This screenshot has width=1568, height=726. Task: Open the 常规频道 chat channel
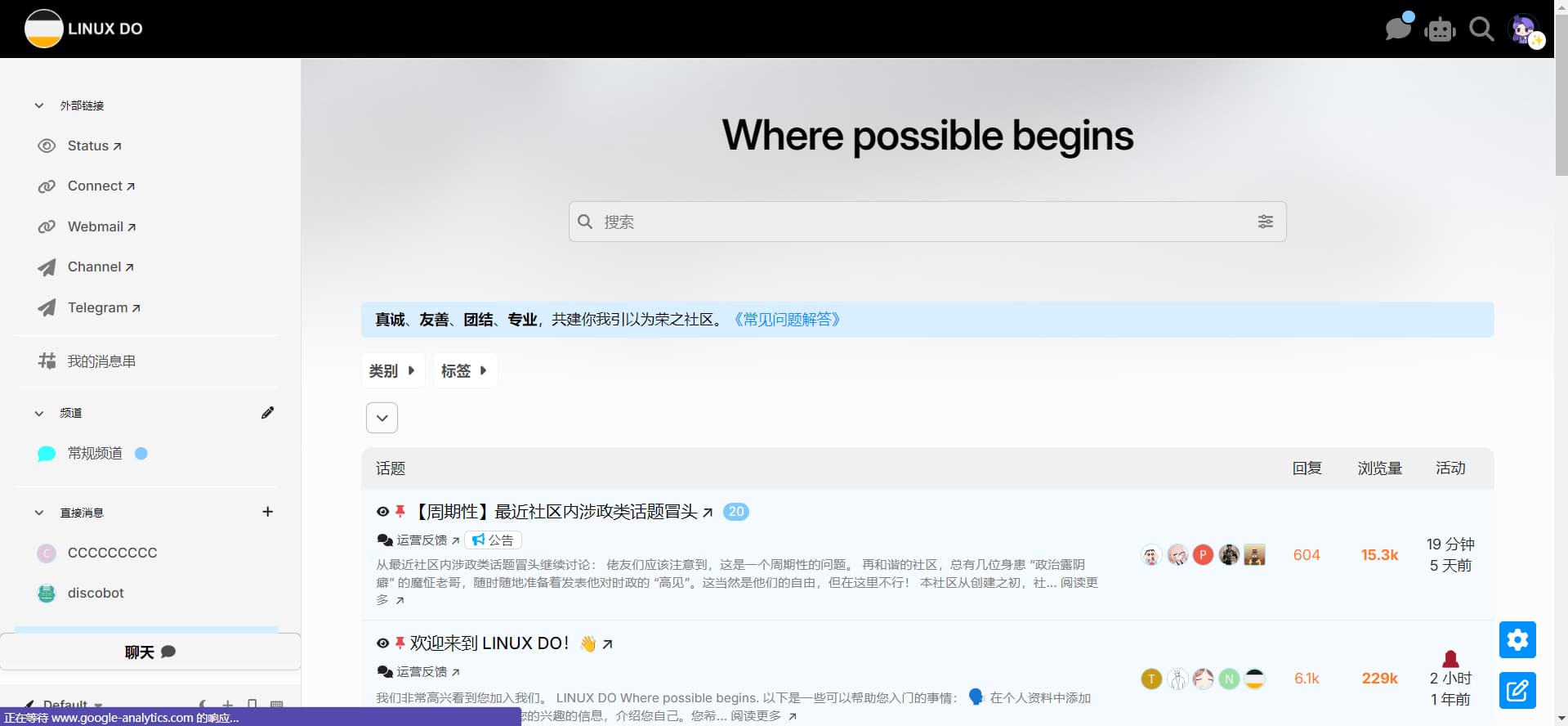[x=95, y=453]
